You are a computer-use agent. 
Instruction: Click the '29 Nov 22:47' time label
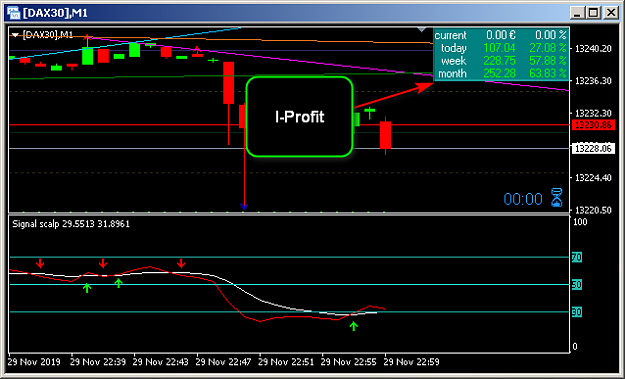(224, 362)
